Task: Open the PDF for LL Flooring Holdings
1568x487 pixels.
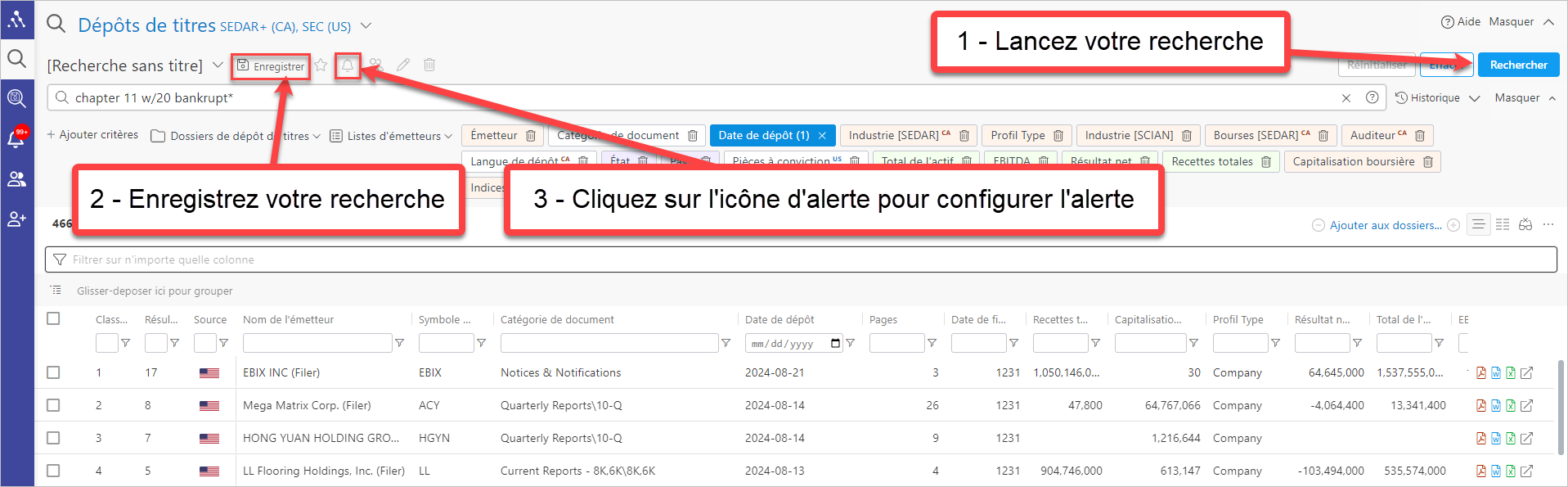Action: (1481, 471)
